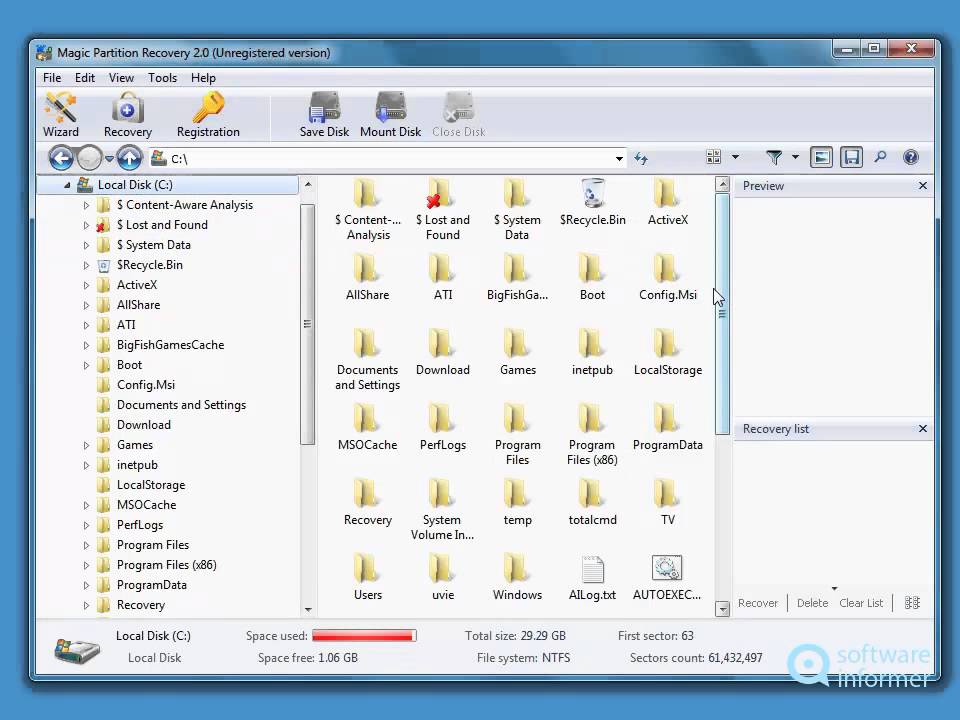Select LocalStorage in the folder tree
This screenshot has height=720, width=960.
click(x=151, y=485)
